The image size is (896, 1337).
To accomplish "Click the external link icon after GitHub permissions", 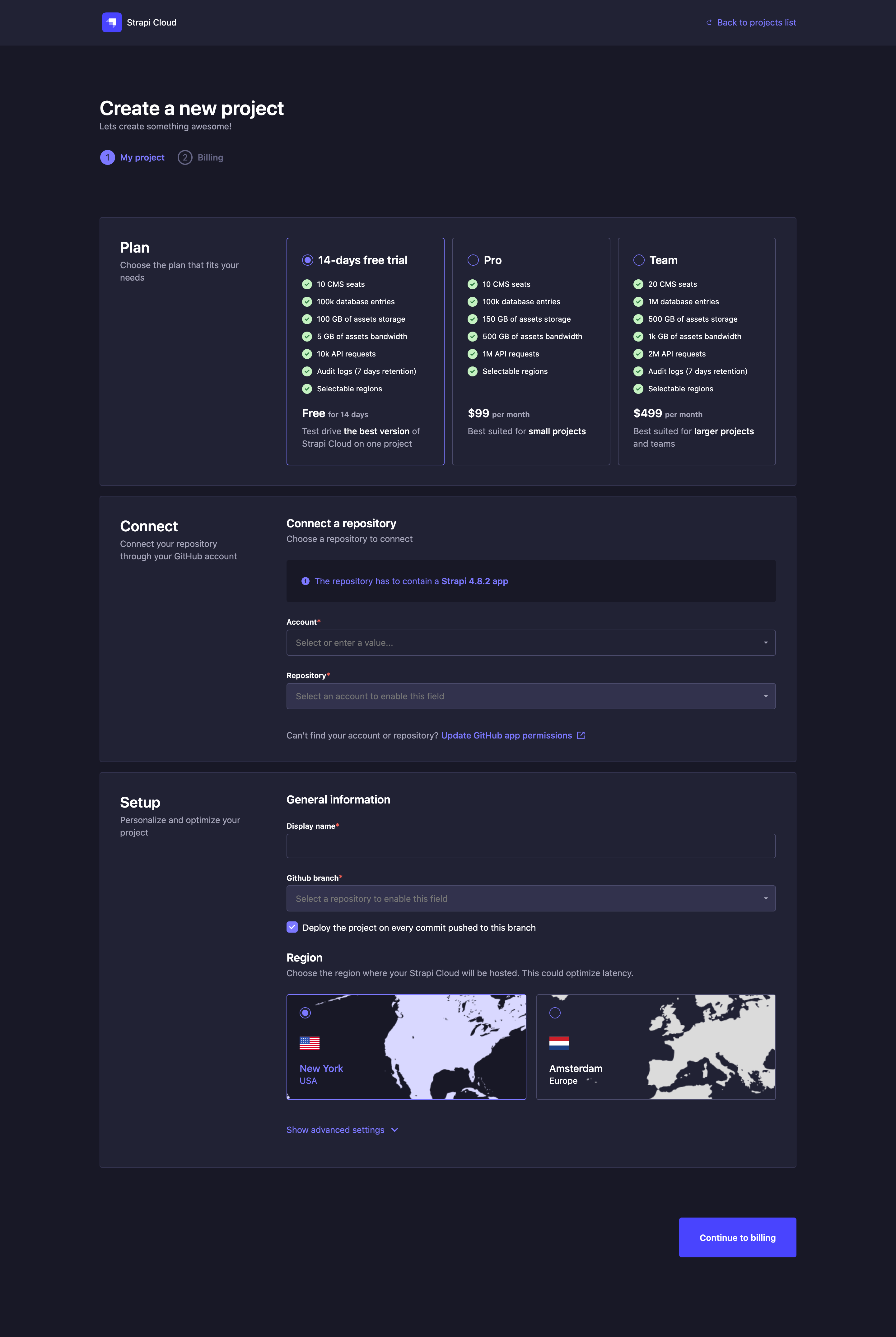I will [581, 735].
